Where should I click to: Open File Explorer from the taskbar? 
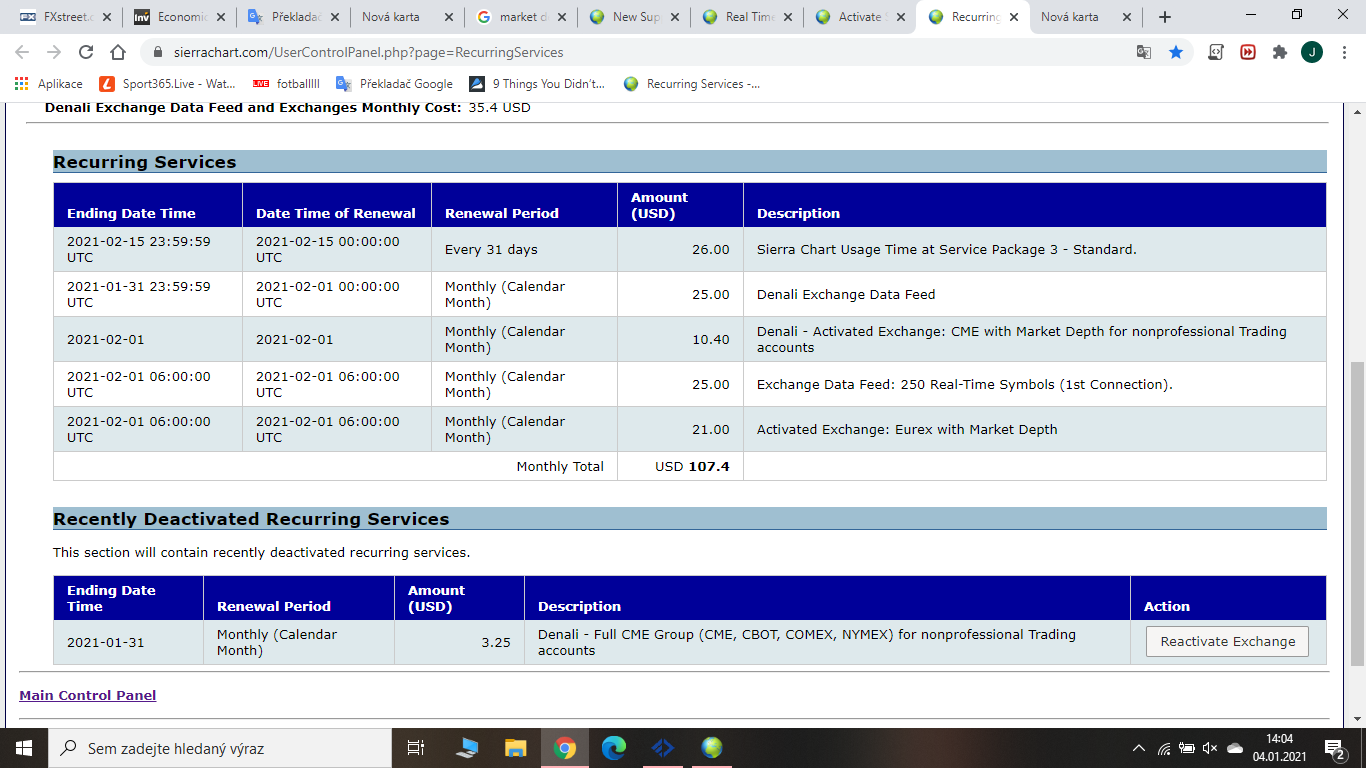point(515,748)
